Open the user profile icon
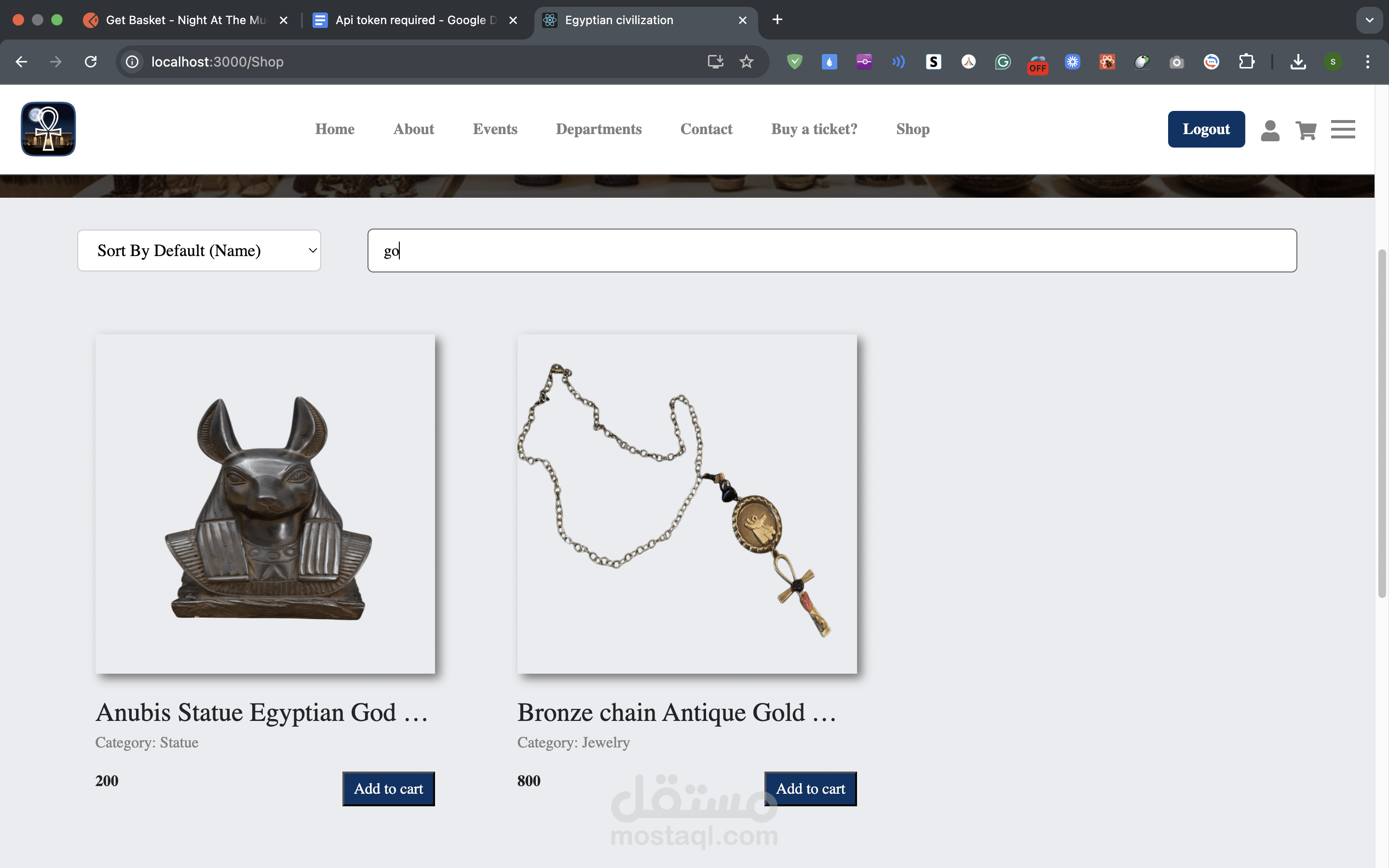 point(1269,130)
